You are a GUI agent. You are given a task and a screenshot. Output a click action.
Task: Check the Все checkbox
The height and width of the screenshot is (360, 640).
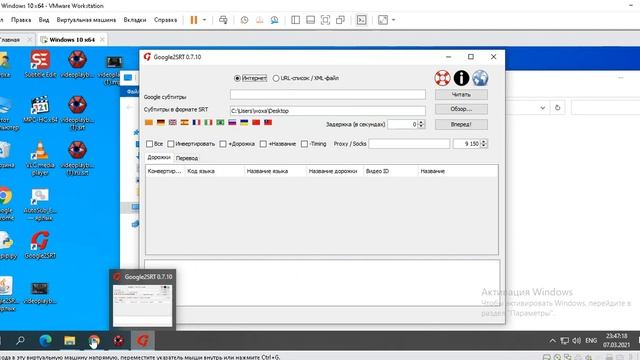coord(149,144)
